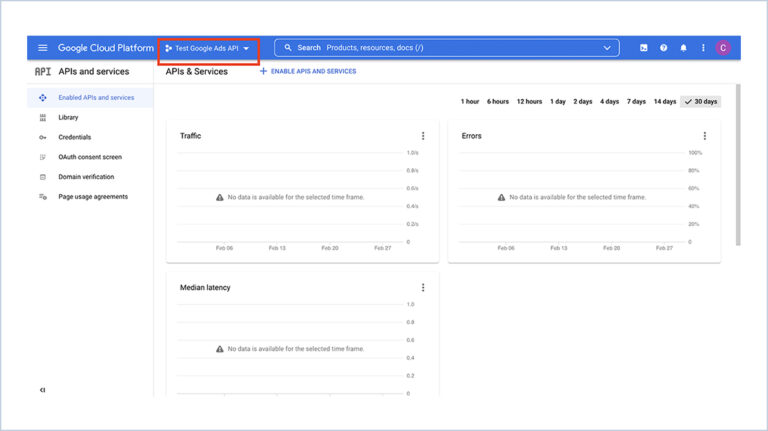Select the 1 day time range
768x431 pixels.
558,101
